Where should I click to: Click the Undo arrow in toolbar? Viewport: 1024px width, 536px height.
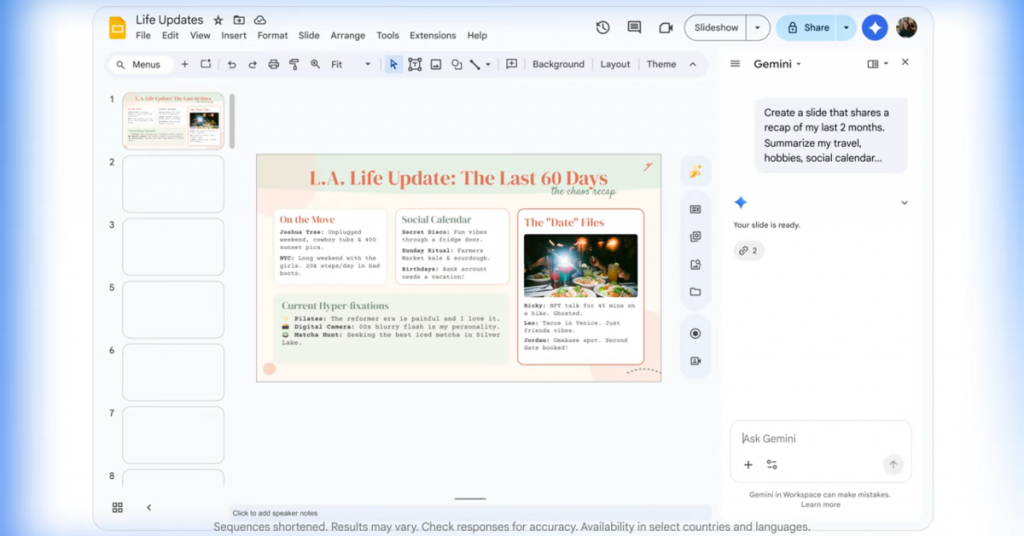pyautogui.click(x=232, y=64)
